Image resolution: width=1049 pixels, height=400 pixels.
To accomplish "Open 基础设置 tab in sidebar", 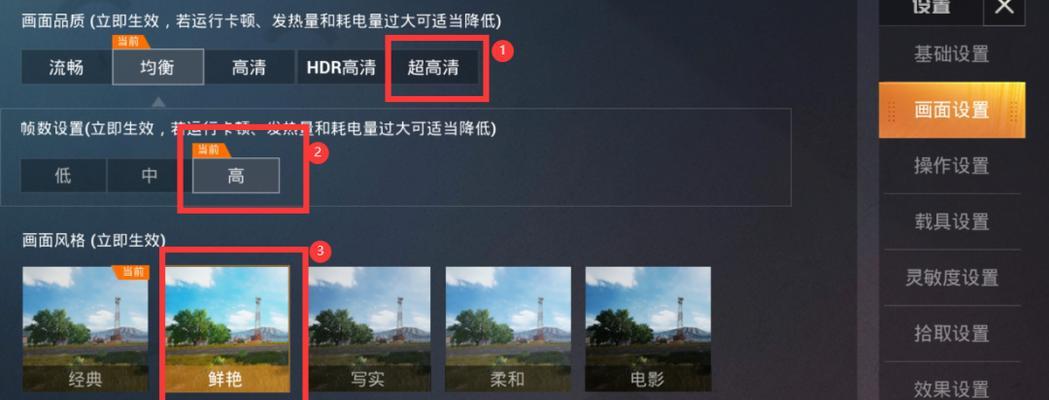I will [x=951, y=54].
